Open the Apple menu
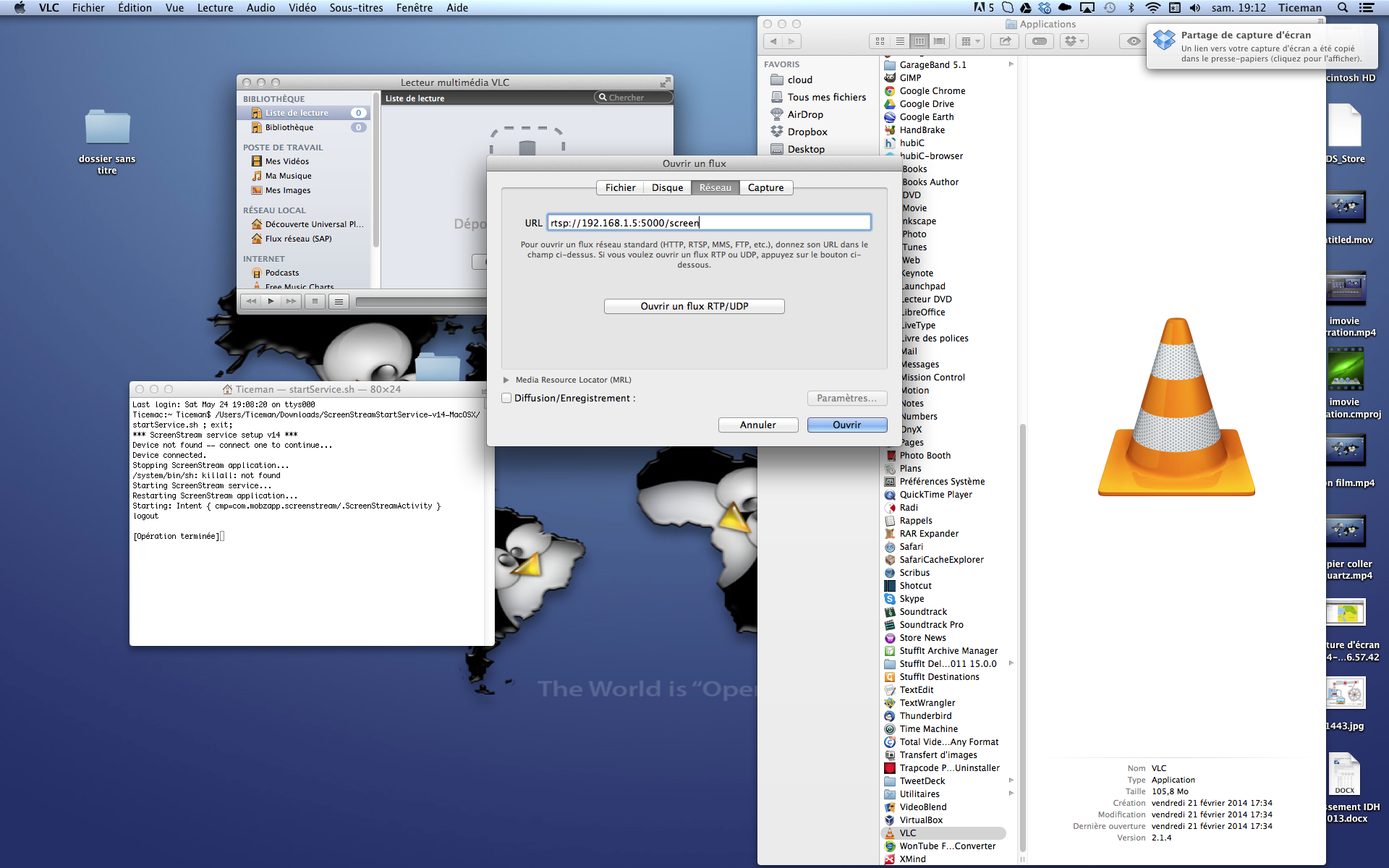 pyautogui.click(x=20, y=8)
